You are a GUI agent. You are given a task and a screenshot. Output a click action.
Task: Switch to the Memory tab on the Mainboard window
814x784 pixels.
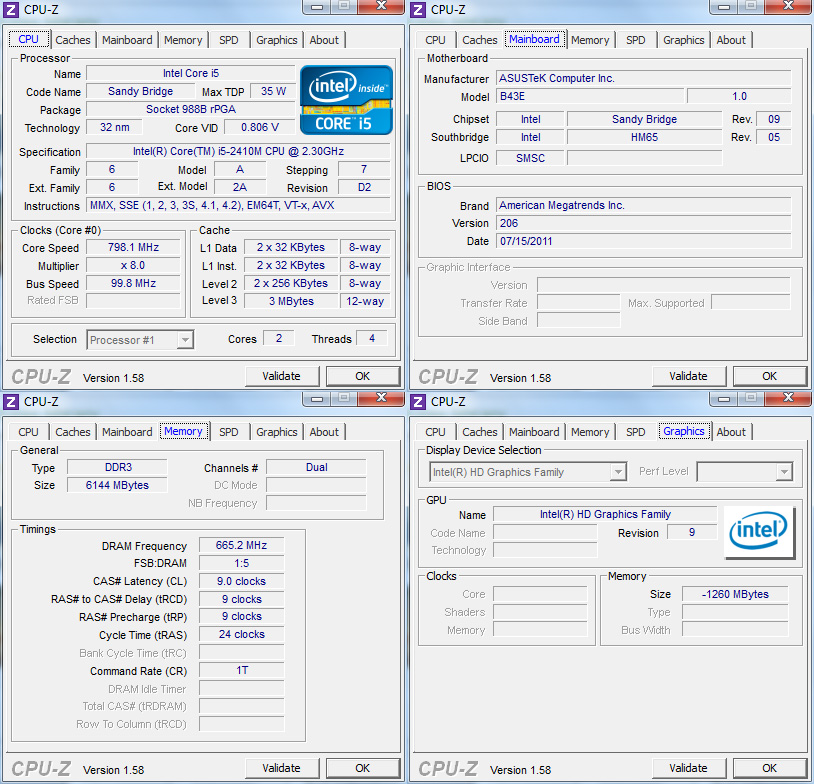point(590,39)
